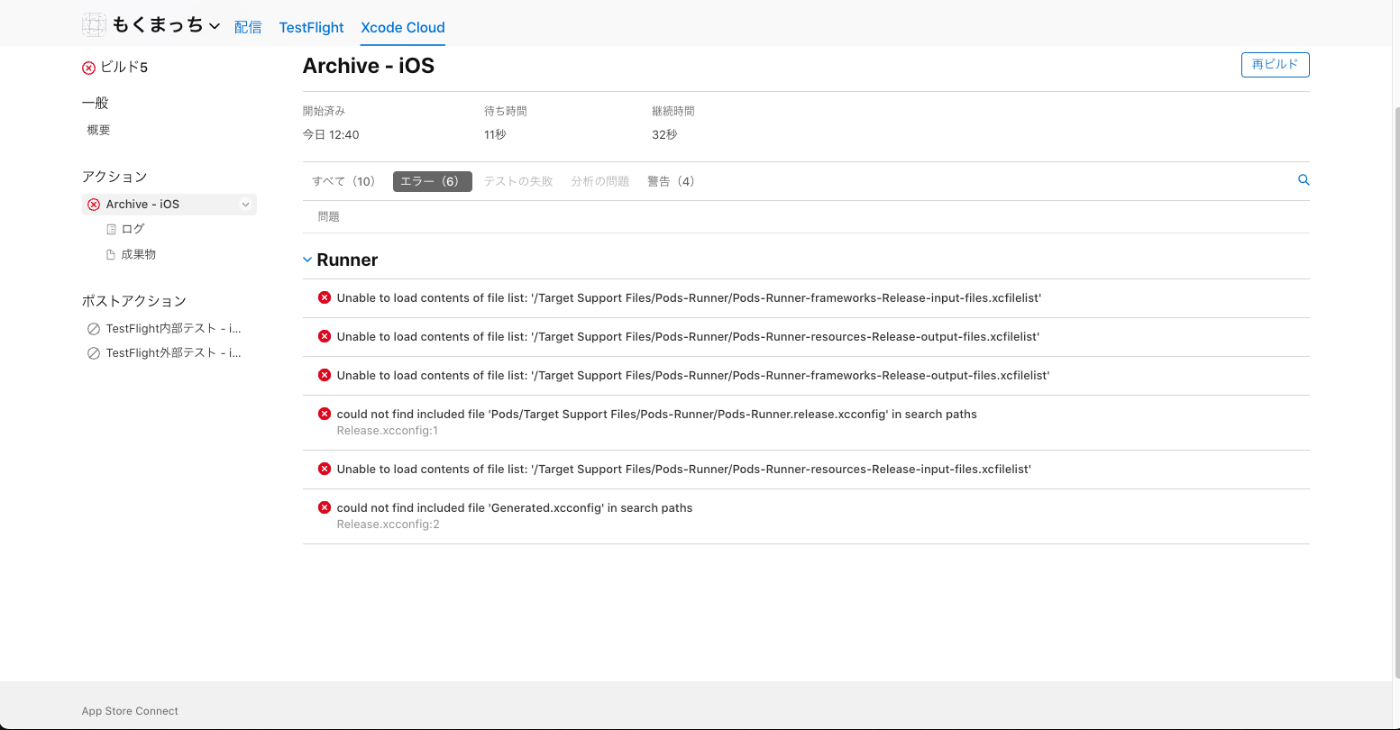
Task: Open the resources-Release-output-files.xcfilelist error message
Action: point(688,337)
